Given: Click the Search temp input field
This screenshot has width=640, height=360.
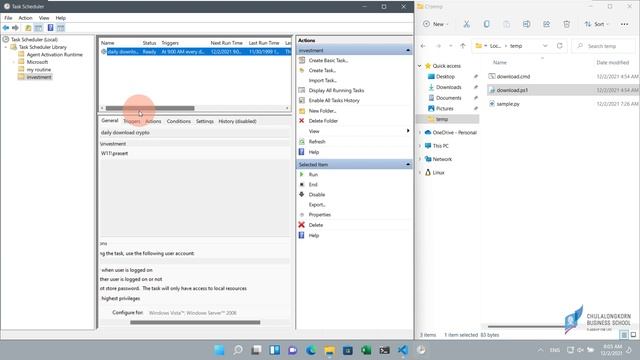Looking at the screenshot, I should coord(604,46).
